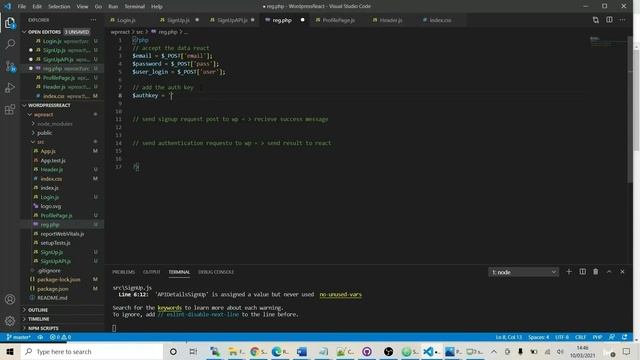This screenshot has width=640, height=360.
Task: Open the Help menu
Action: (x=157, y=7)
